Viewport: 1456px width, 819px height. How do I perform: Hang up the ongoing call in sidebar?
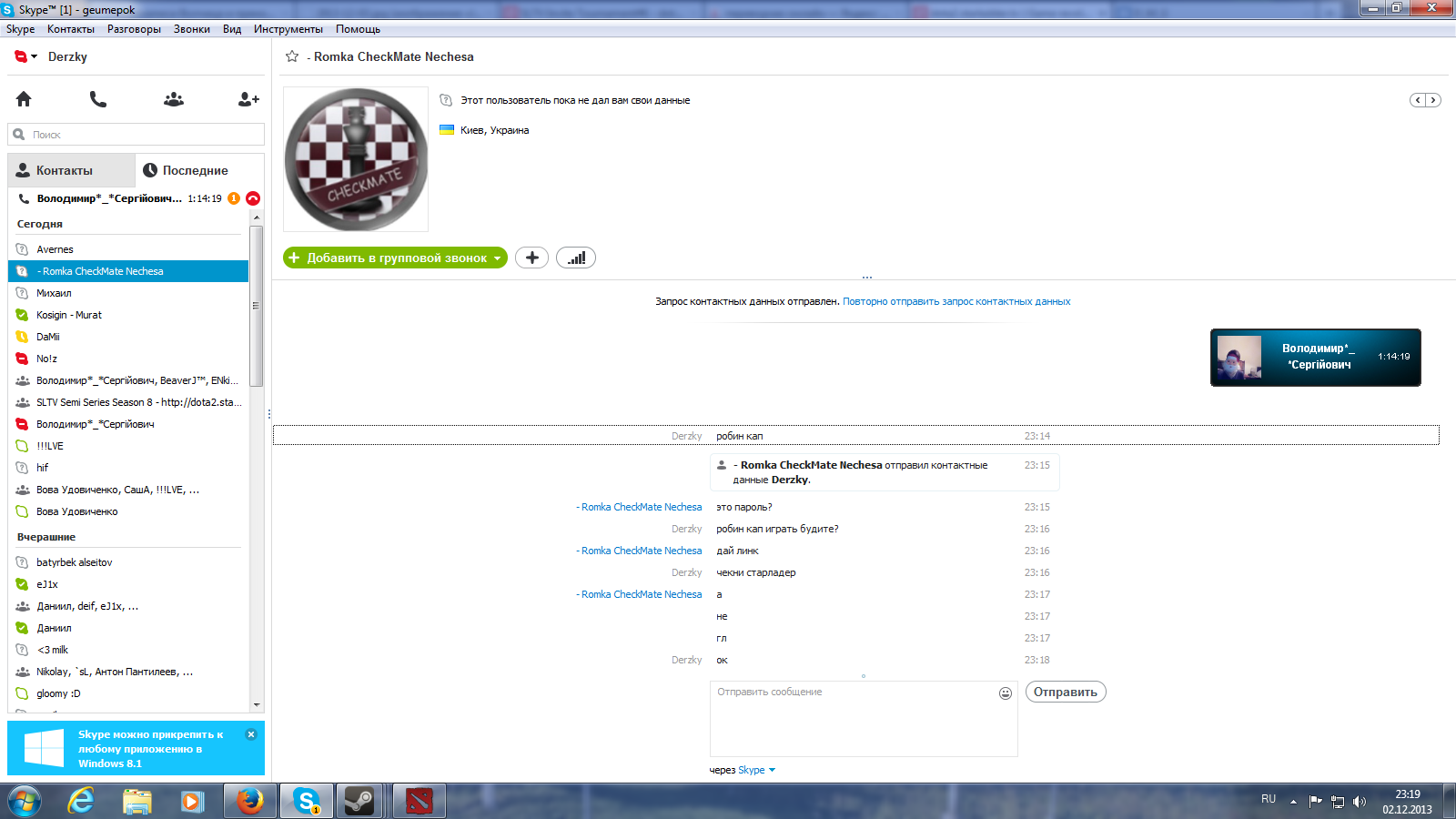coord(253,198)
